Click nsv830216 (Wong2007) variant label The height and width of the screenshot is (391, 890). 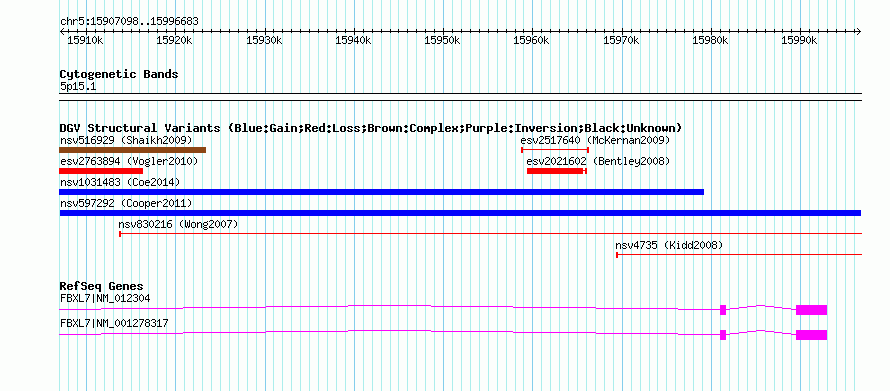[178, 224]
